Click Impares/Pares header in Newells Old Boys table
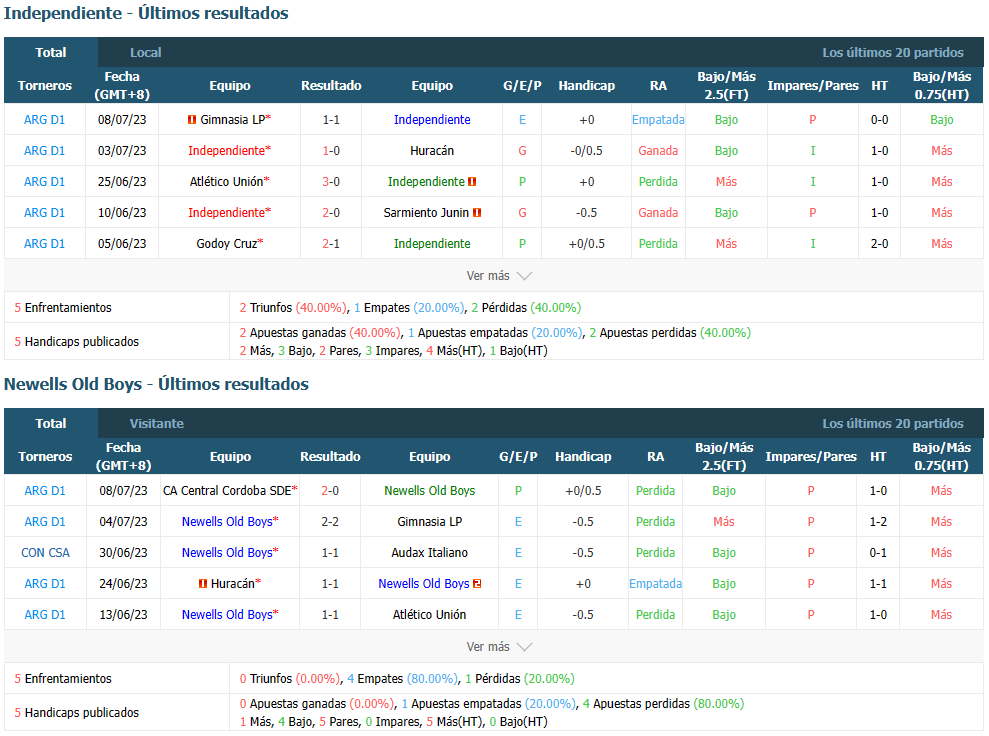This screenshot has width=989, height=736. coord(811,456)
